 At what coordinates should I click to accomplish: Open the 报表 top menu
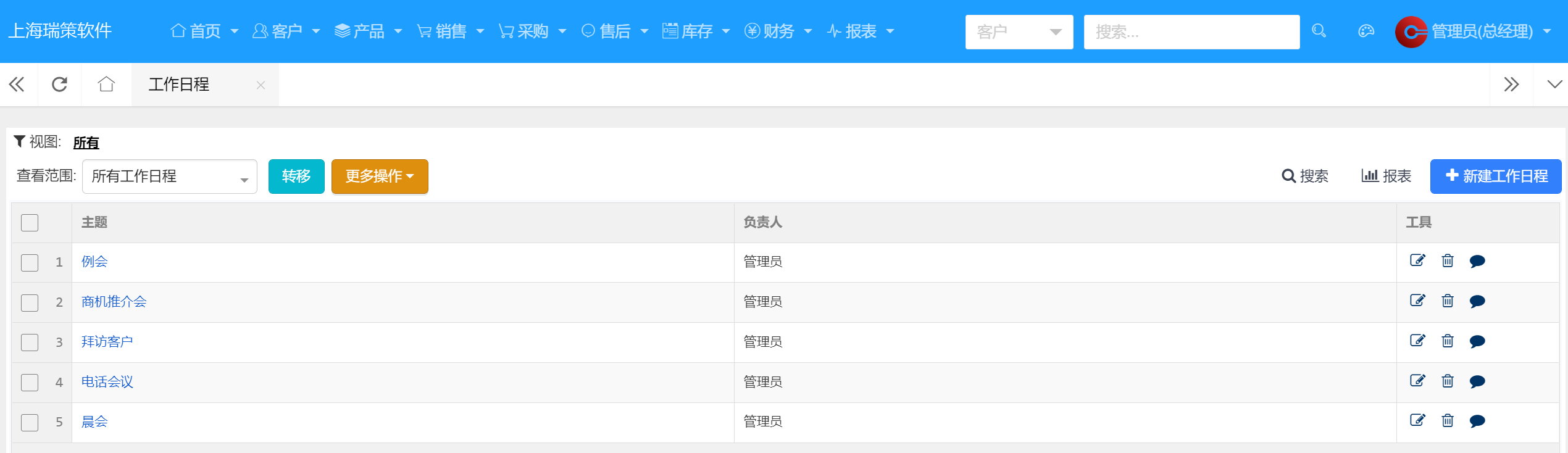coord(861,31)
